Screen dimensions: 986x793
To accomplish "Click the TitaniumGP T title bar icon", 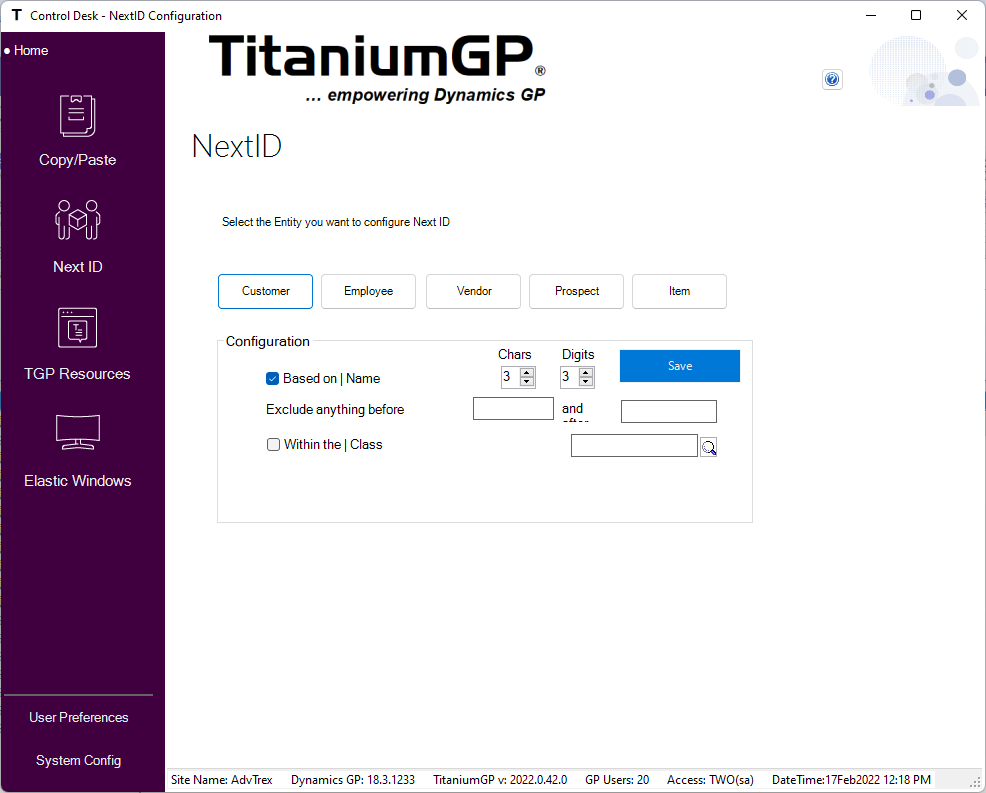I will pos(16,15).
